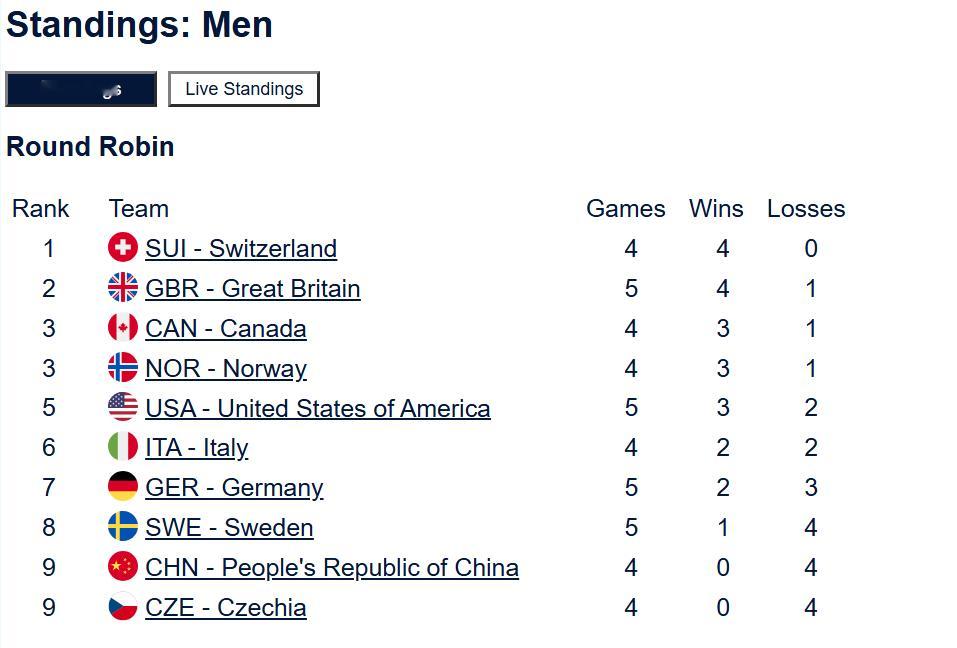
Task: Click the Czechia flag icon
Action: pos(123,607)
